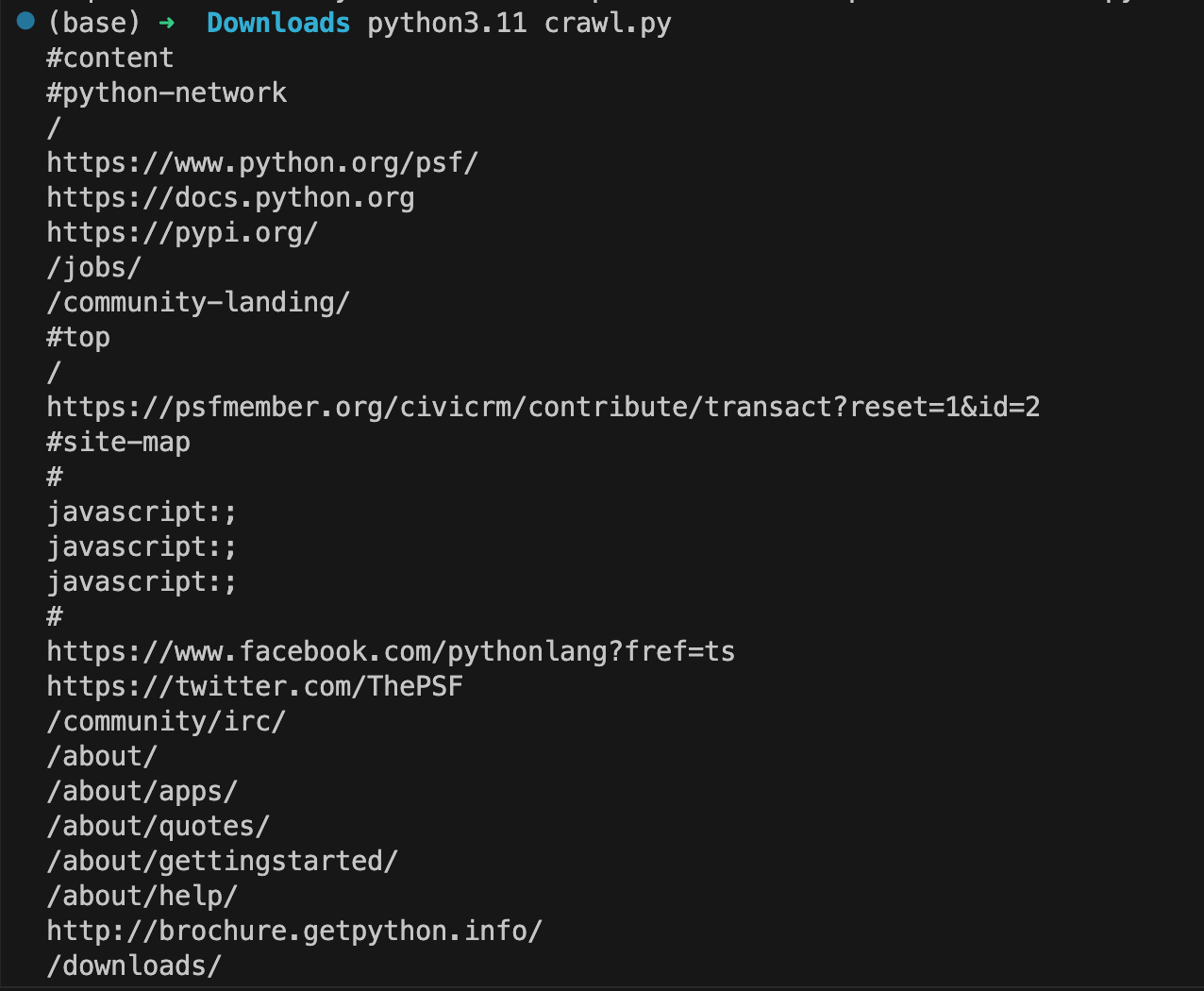Open the docs.python.org URL
Viewport: 1204px width, 991px height.
pyautogui.click(x=230, y=197)
